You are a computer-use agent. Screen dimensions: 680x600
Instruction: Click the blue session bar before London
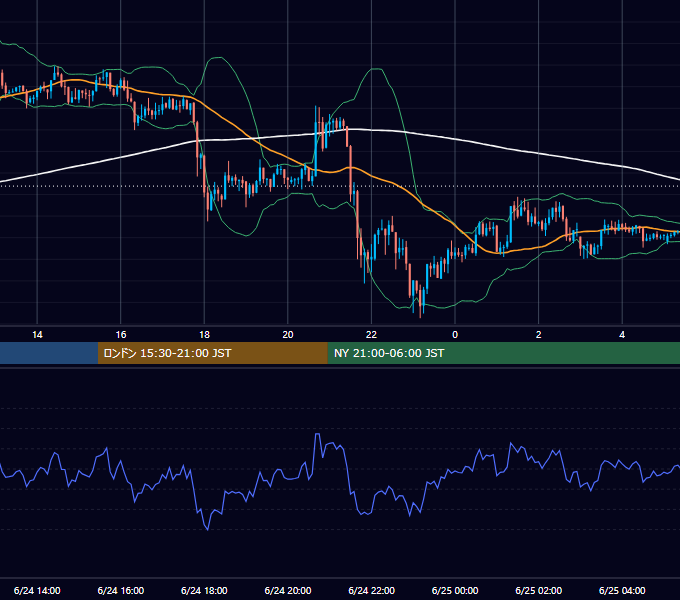point(49,353)
